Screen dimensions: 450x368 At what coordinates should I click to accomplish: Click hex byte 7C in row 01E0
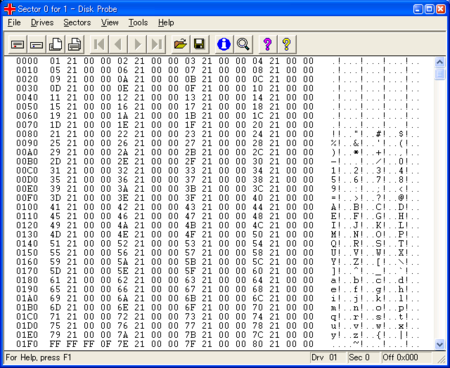point(257,335)
